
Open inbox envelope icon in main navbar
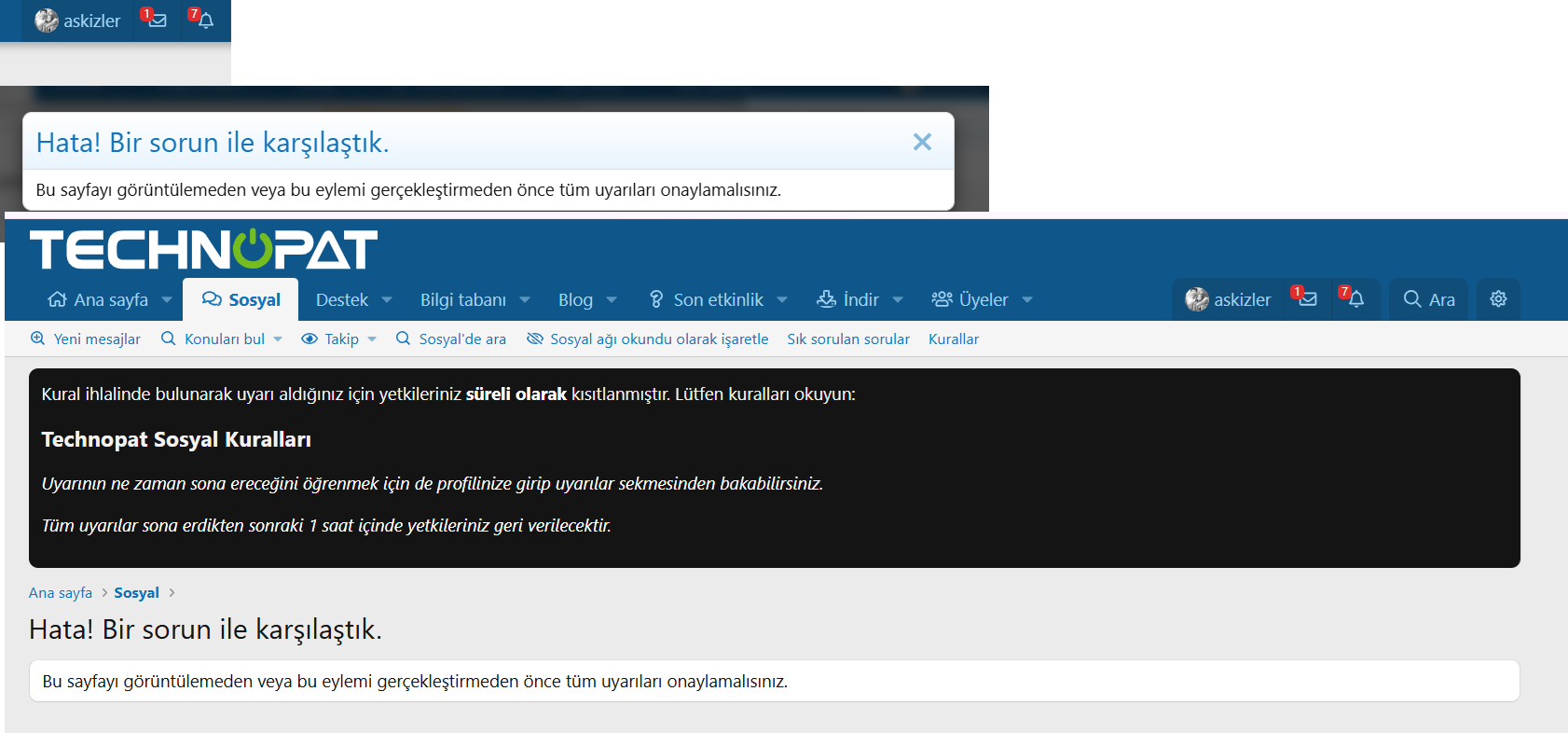[1307, 299]
